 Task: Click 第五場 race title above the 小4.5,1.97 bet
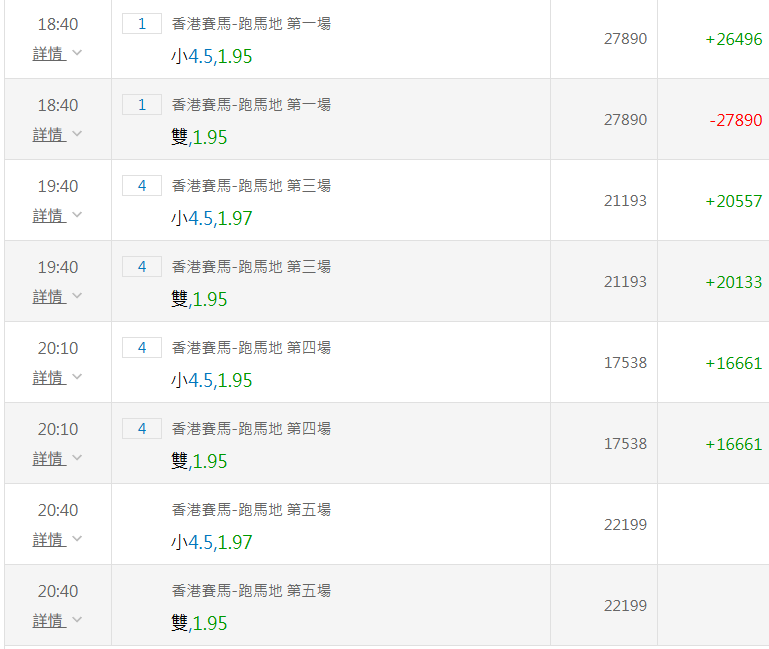251,510
